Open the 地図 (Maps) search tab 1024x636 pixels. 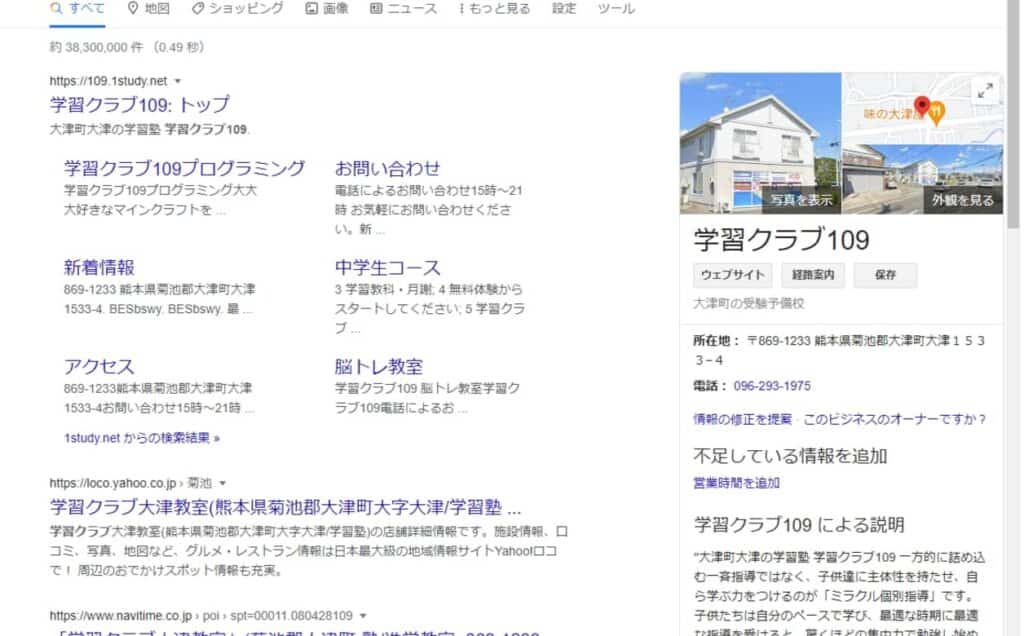(x=148, y=9)
